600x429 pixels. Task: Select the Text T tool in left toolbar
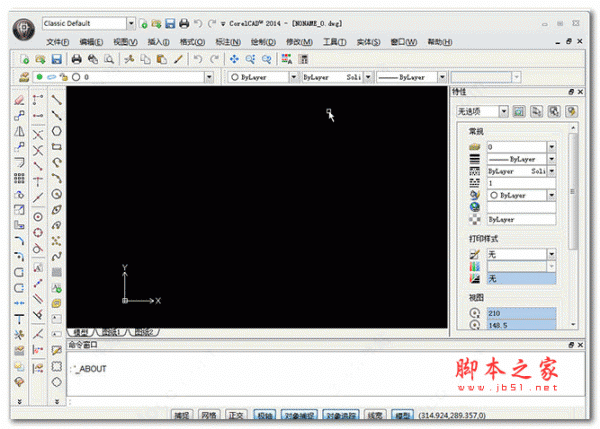coord(19,319)
